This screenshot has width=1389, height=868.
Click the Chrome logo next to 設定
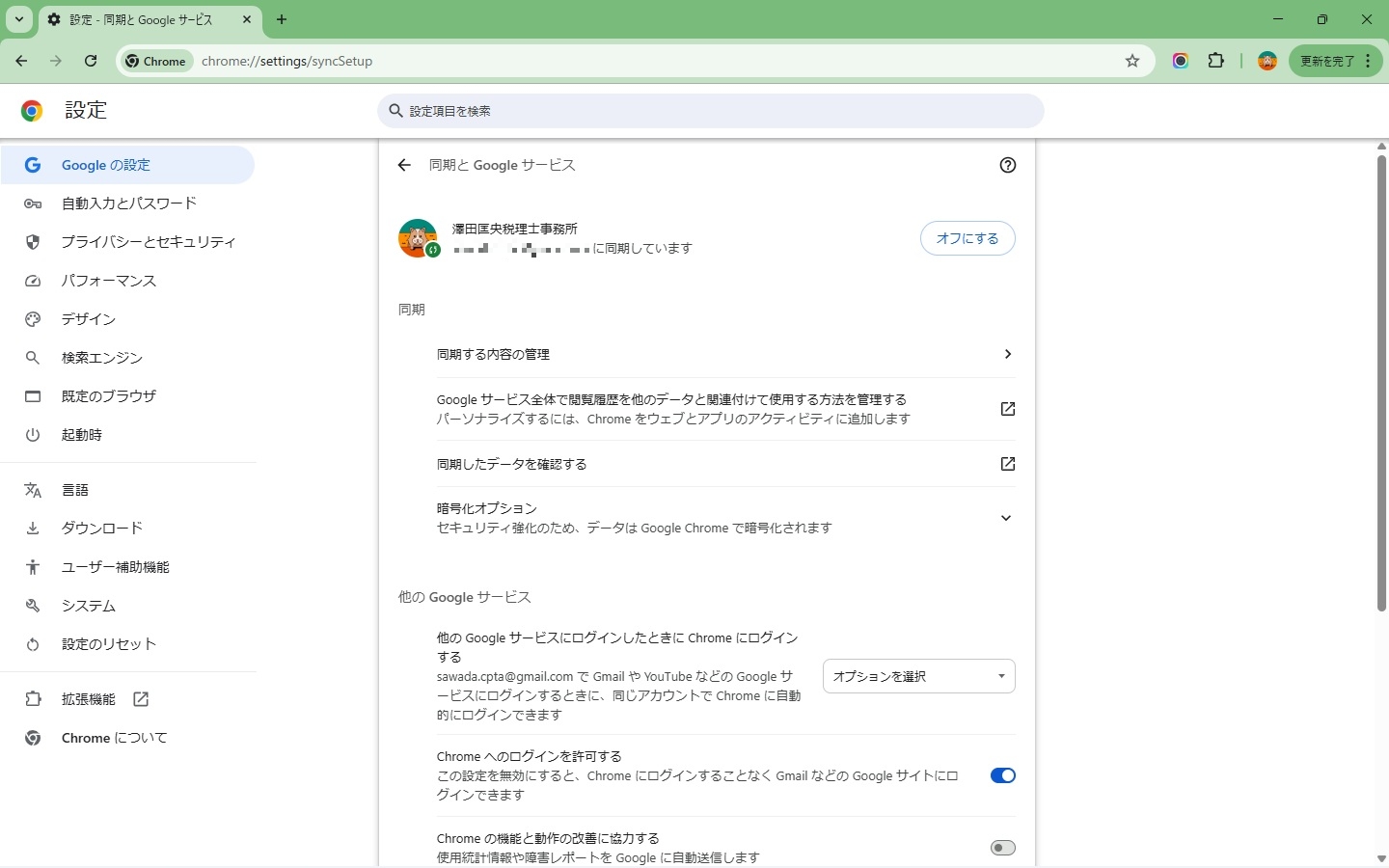(x=32, y=111)
